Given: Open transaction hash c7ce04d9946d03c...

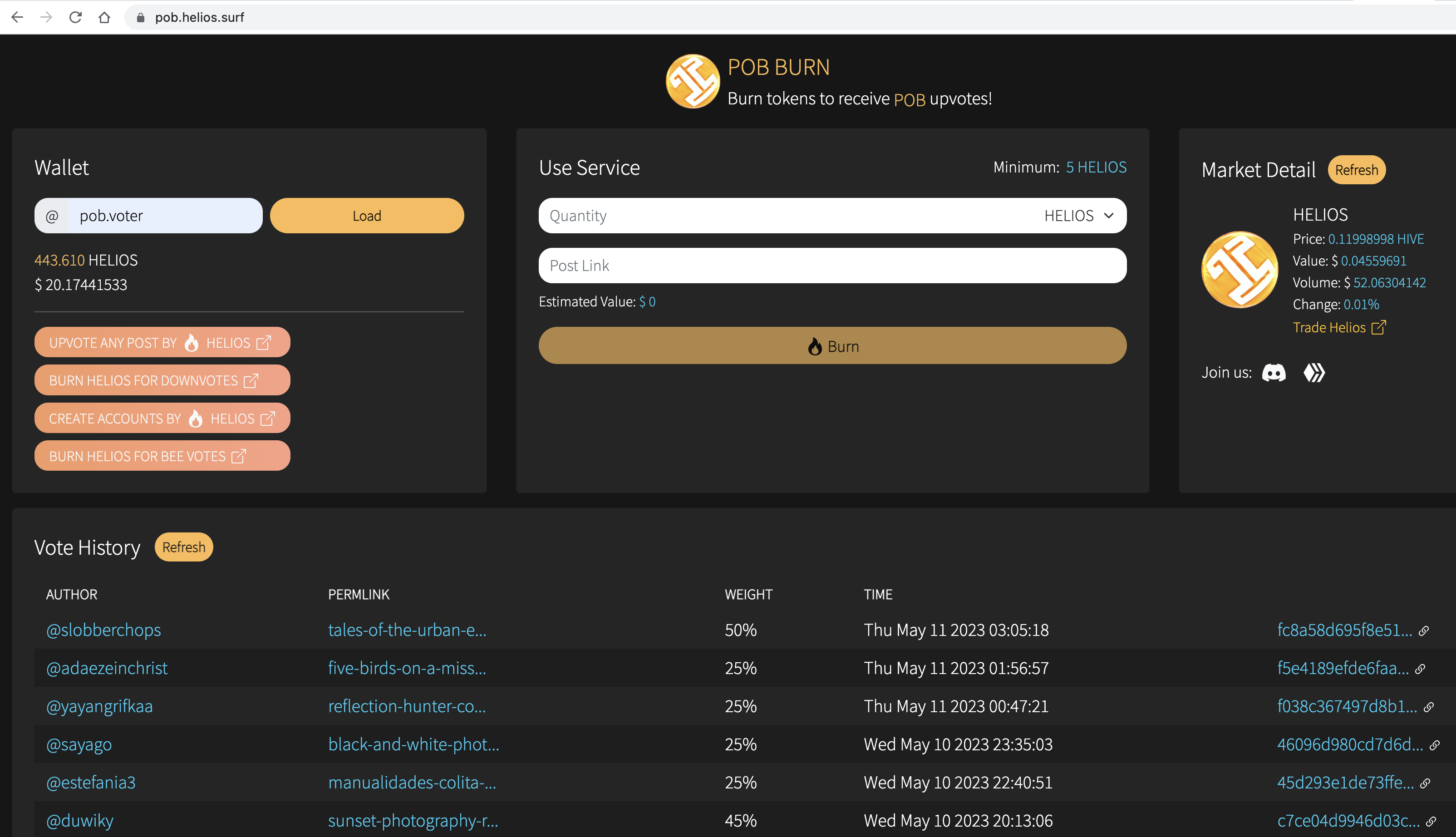Looking at the screenshot, I should [1348, 820].
